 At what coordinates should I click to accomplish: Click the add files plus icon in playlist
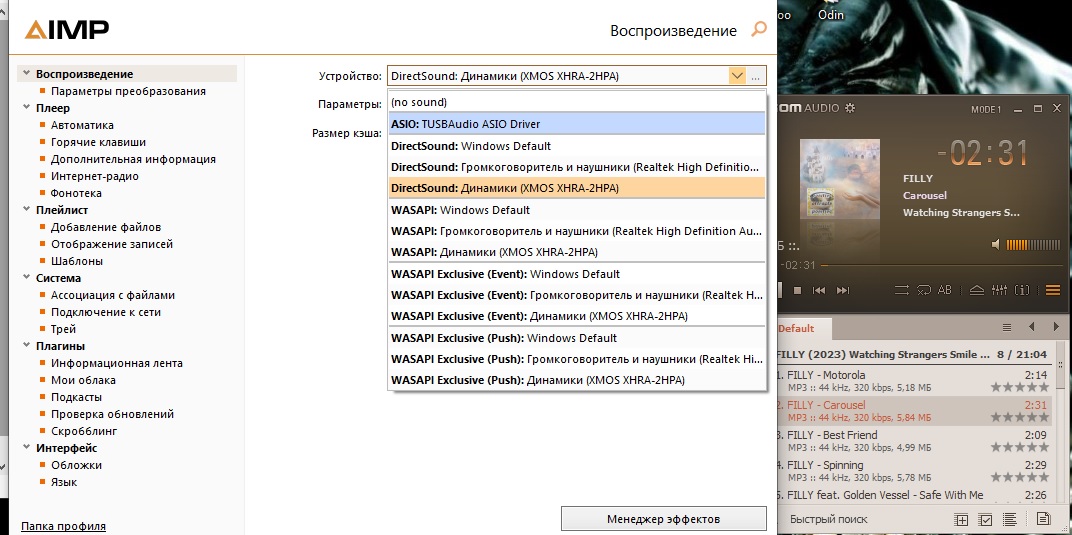(961, 520)
